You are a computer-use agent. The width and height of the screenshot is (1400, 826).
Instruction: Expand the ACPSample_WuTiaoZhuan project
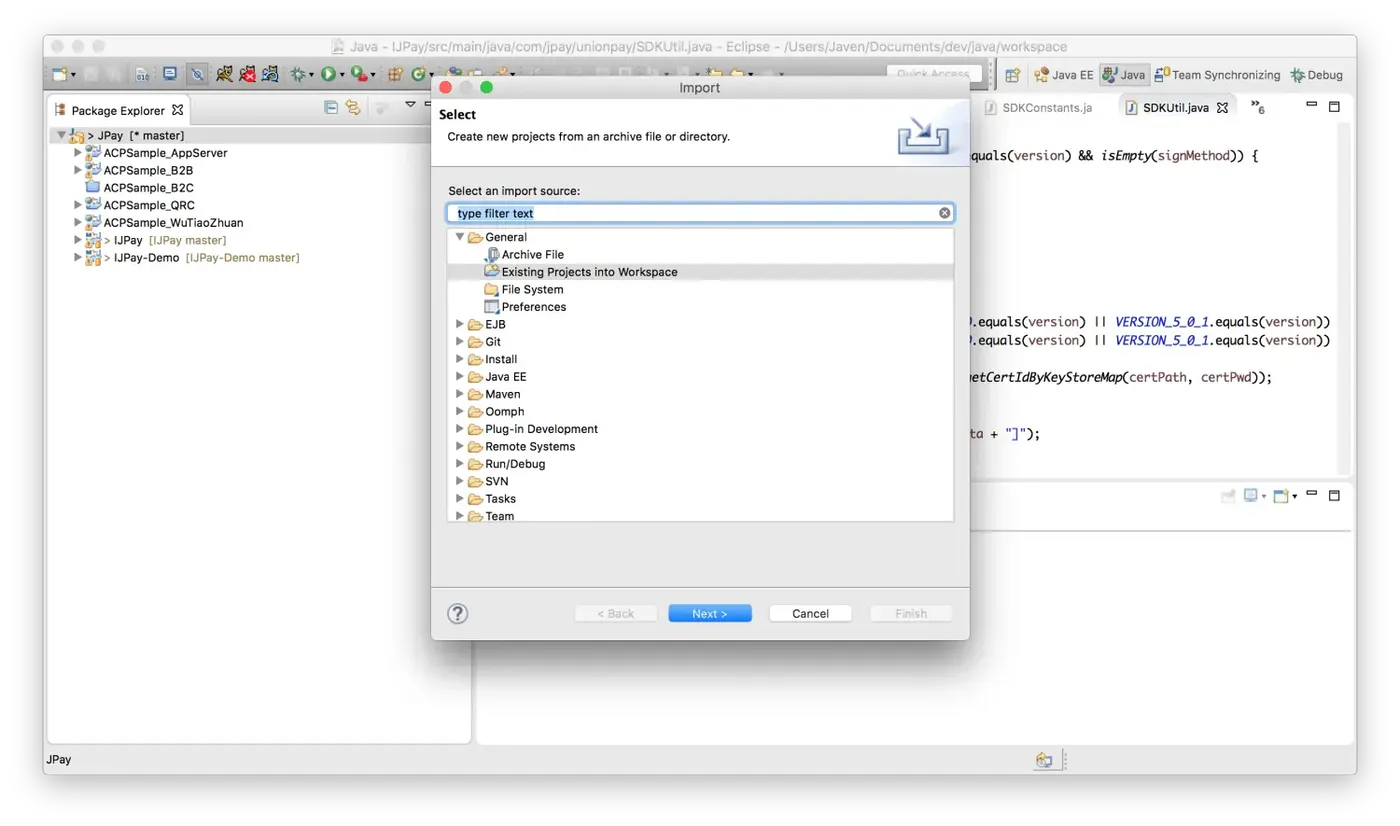(78, 222)
